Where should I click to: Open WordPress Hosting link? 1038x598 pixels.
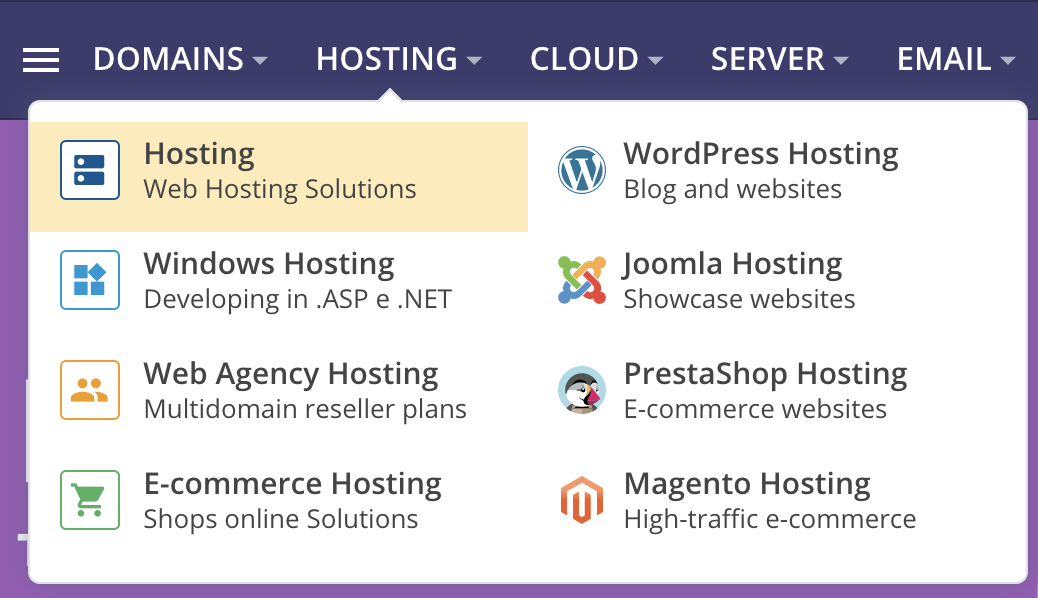[761, 154]
